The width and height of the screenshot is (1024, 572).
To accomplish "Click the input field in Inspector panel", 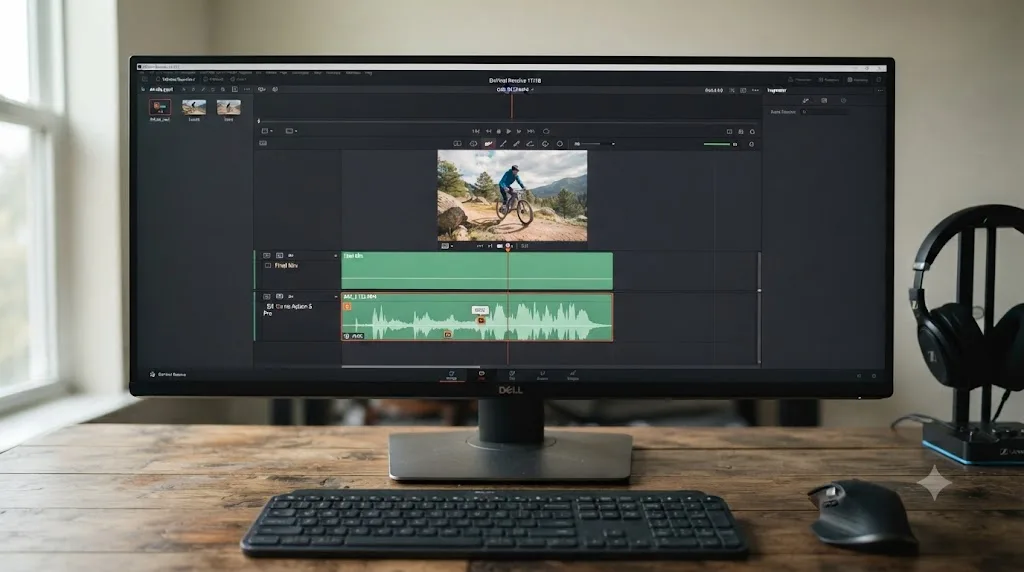I will [x=825, y=112].
